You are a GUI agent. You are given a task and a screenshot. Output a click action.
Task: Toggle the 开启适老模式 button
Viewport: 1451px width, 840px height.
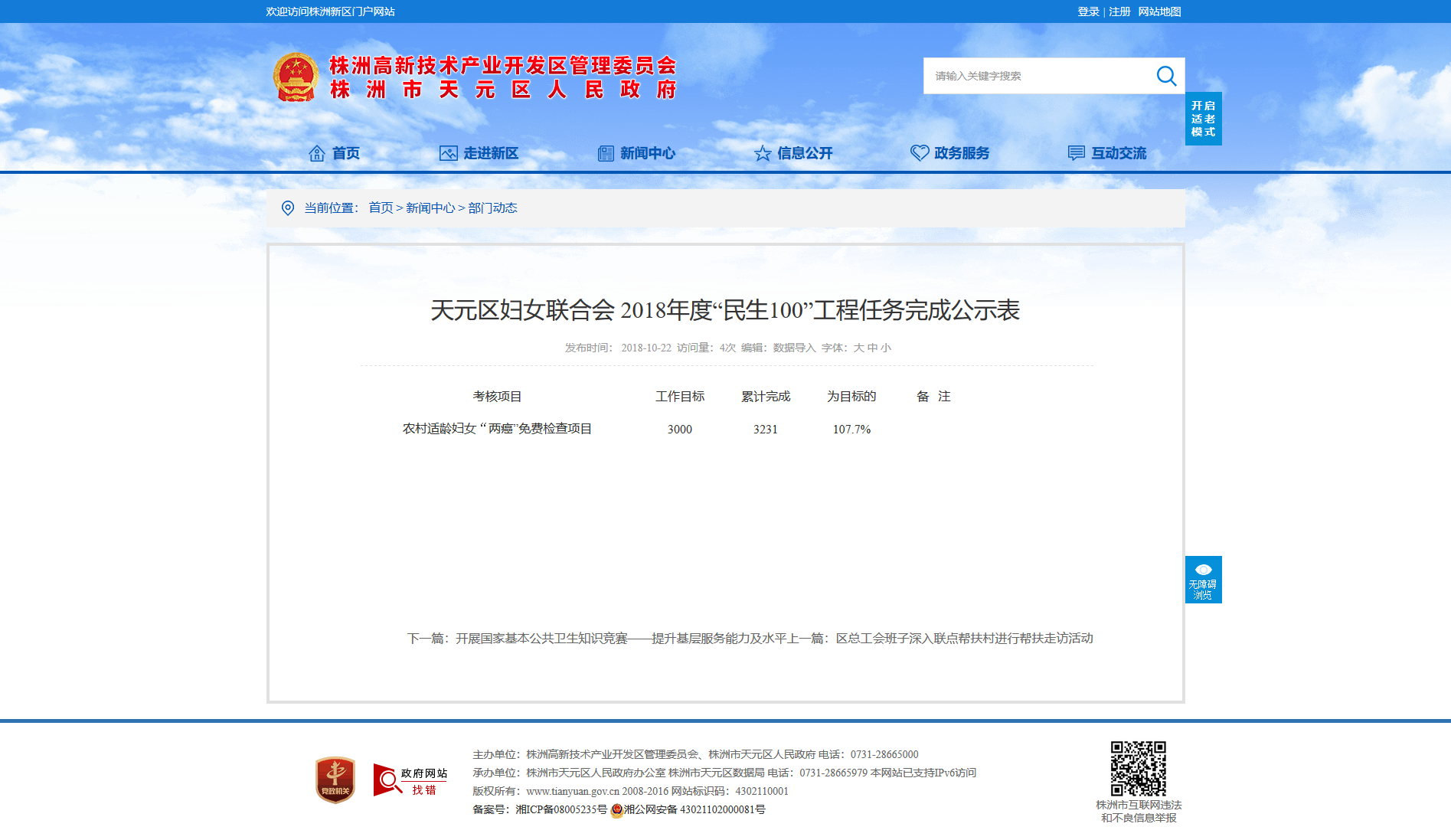pyautogui.click(x=1204, y=119)
